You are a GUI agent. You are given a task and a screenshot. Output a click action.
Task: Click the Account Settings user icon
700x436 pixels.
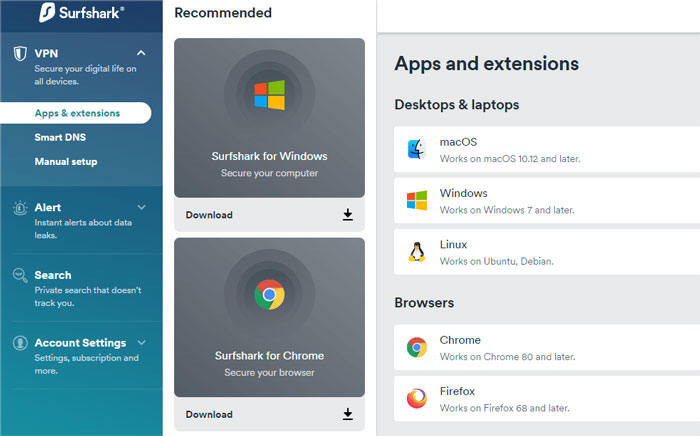click(x=20, y=343)
